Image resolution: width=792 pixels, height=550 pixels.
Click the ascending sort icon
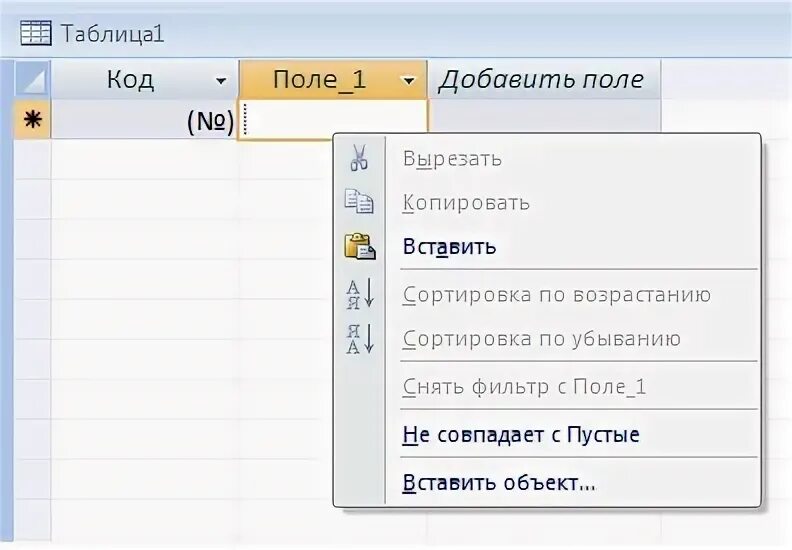click(359, 294)
